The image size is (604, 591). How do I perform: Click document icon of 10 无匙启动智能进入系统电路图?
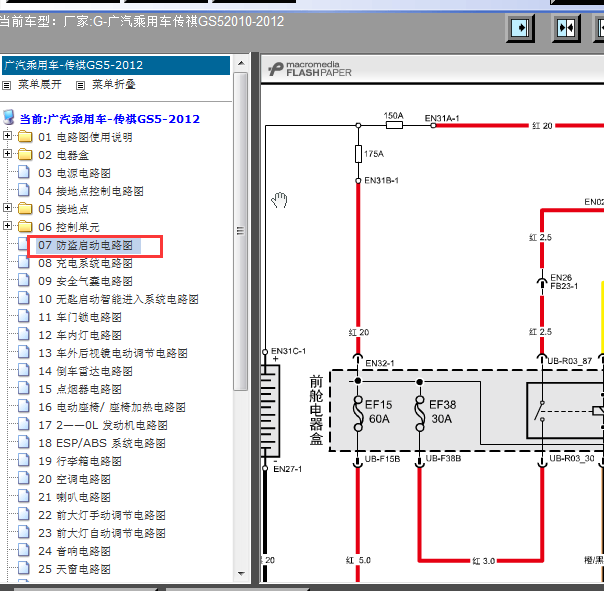click(x=24, y=298)
